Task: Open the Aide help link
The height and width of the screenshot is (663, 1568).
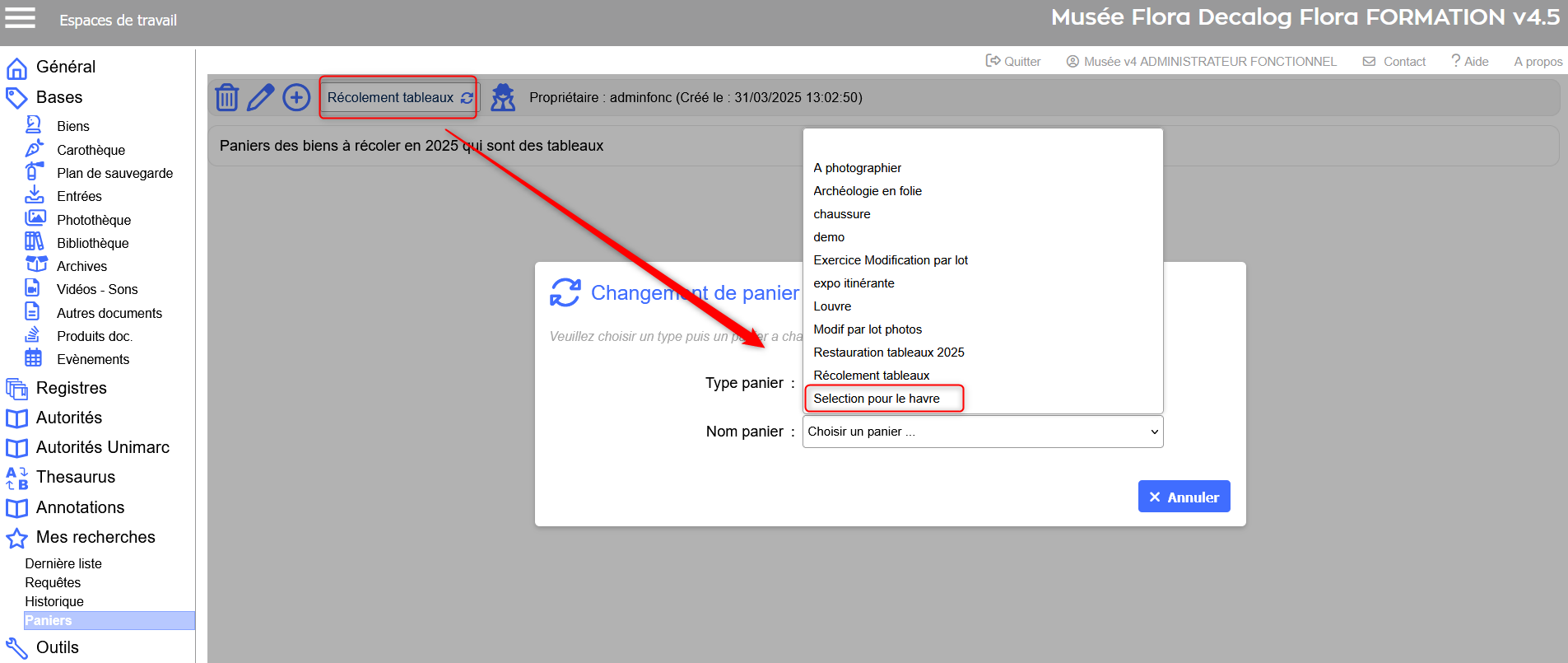Action: [1470, 62]
